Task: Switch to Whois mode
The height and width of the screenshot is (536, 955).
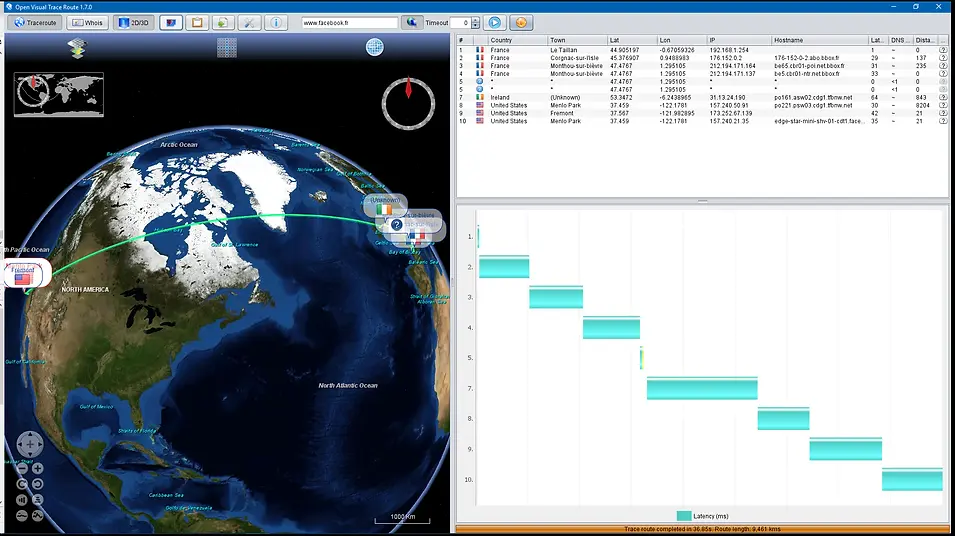Action: (x=88, y=23)
